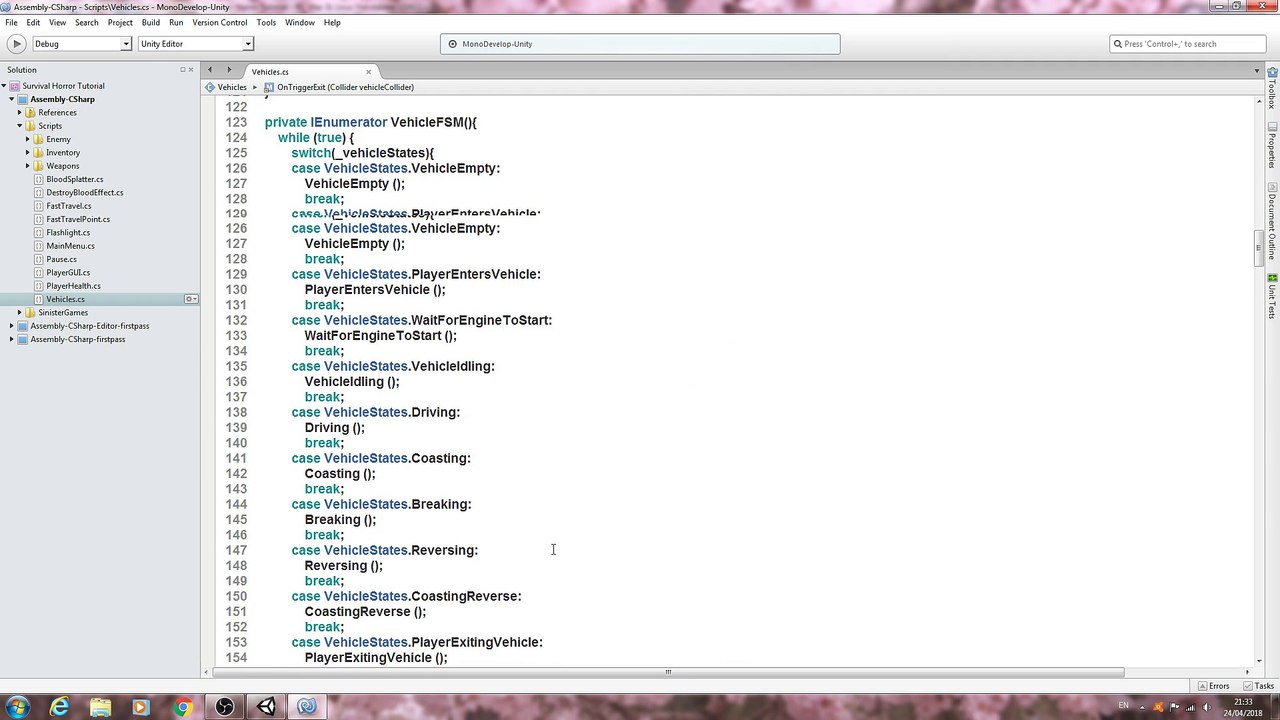Viewport: 1280px width, 720px height.
Task: Start debugging with the Run play button
Action: [x=16, y=44]
